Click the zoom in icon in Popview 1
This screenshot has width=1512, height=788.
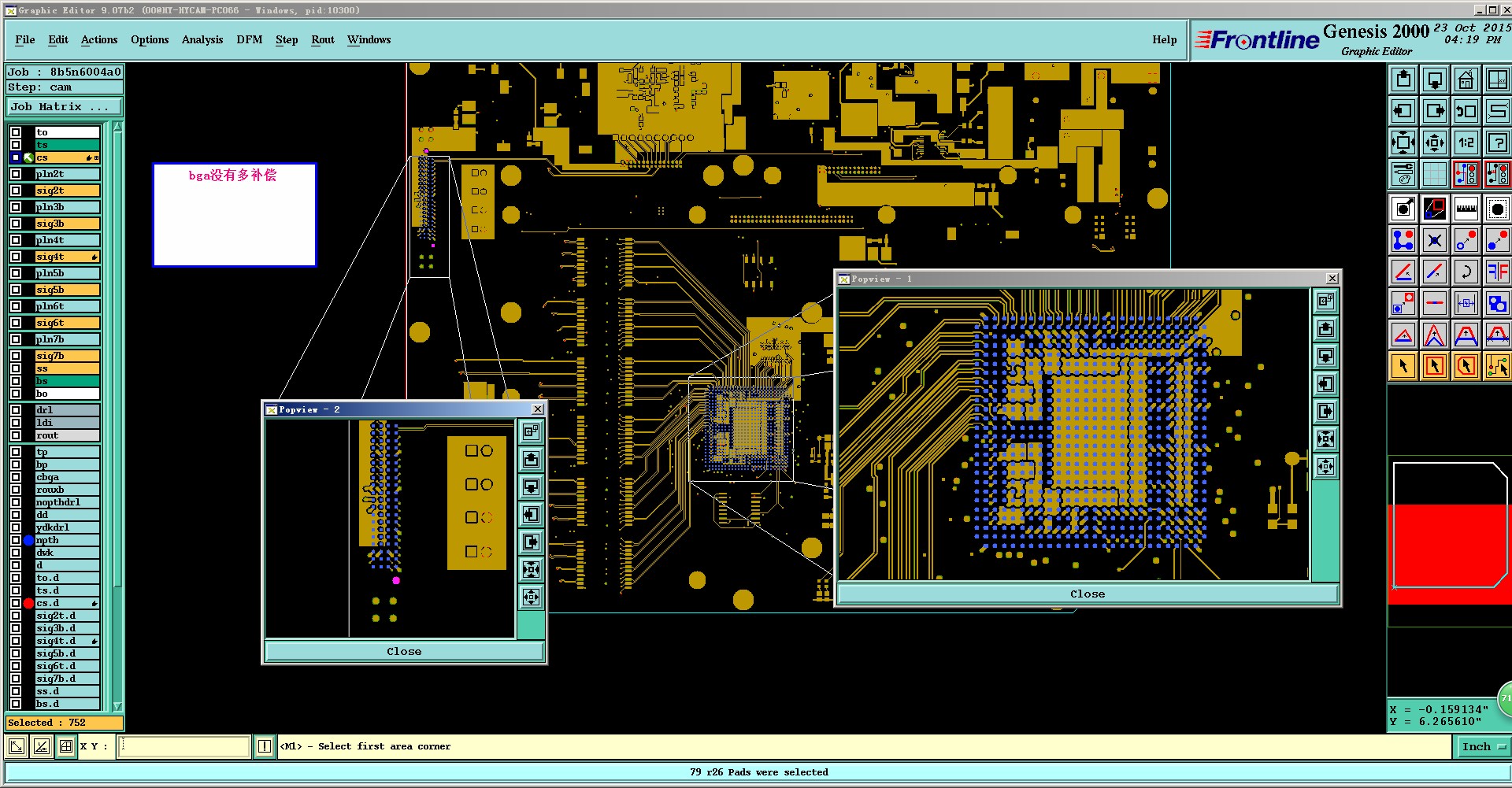click(1325, 438)
